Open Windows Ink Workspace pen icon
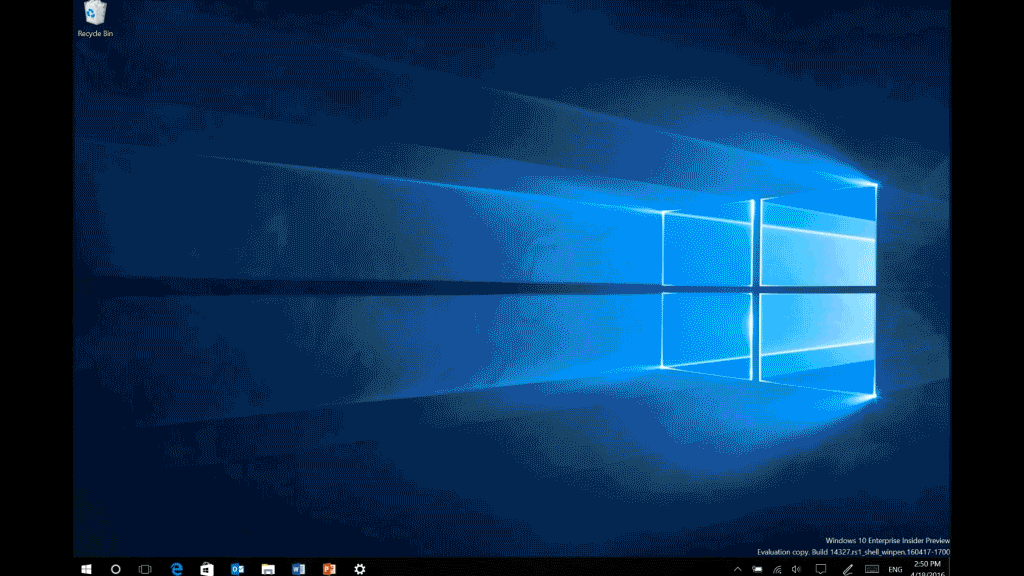 pos(847,568)
